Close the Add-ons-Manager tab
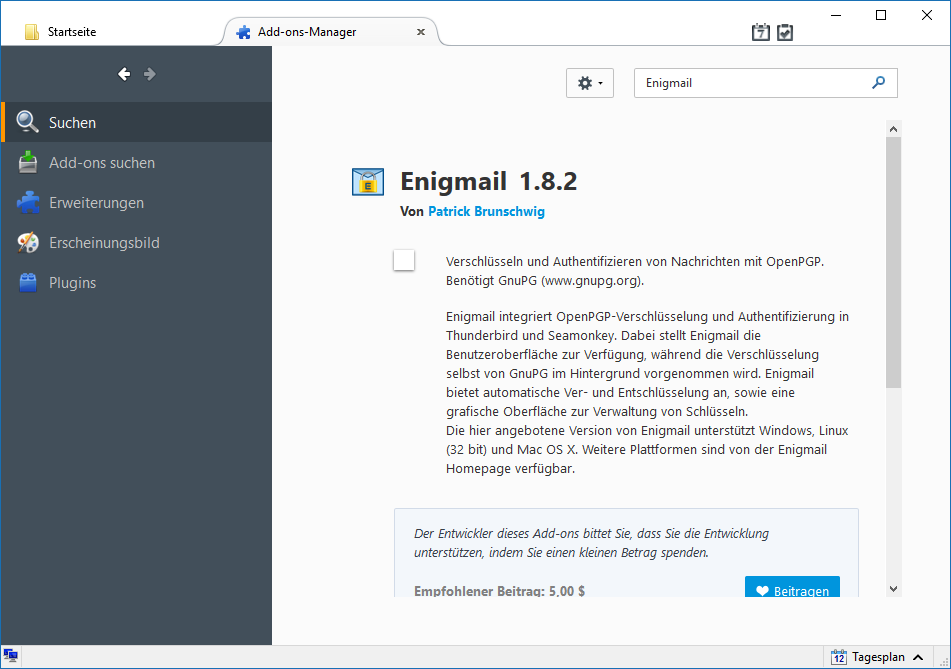Image resolution: width=951 pixels, height=669 pixels. 420,32
